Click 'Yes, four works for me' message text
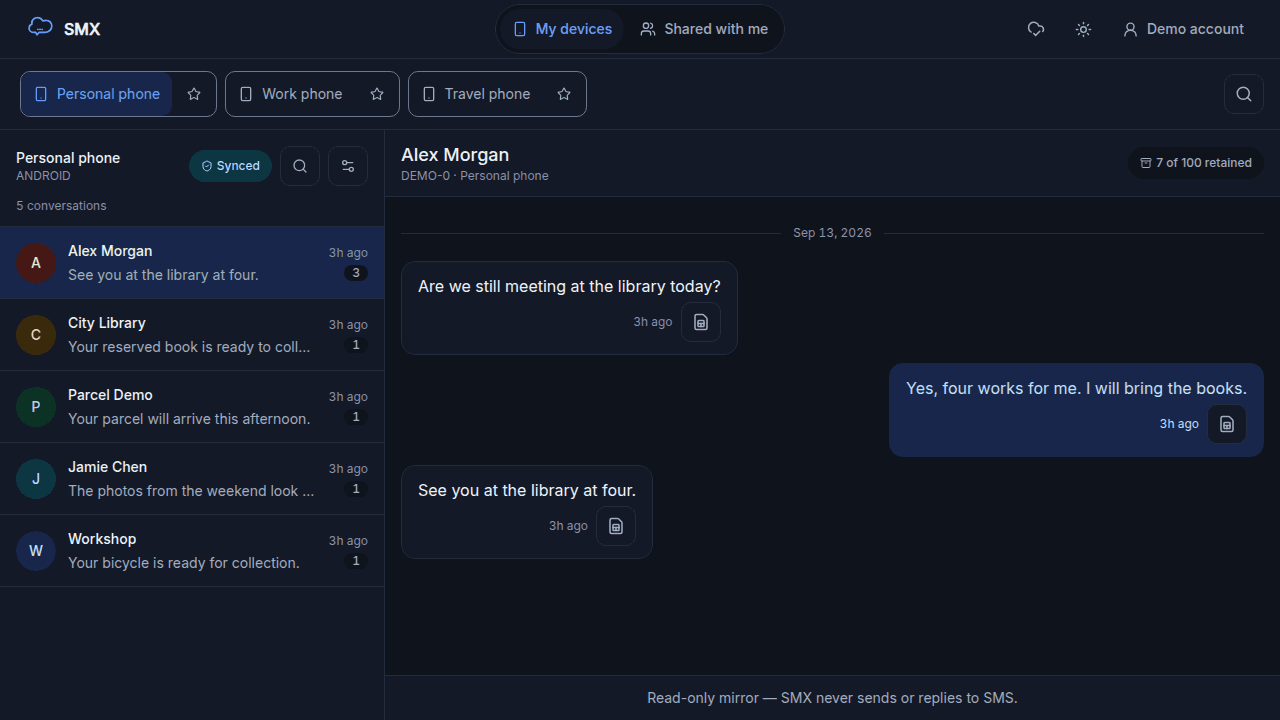This screenshot has height=720, width=1280. [1076, 388]
